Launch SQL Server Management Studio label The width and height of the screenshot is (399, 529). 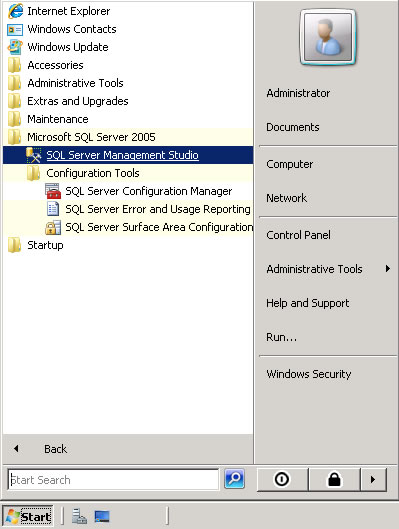122,155
